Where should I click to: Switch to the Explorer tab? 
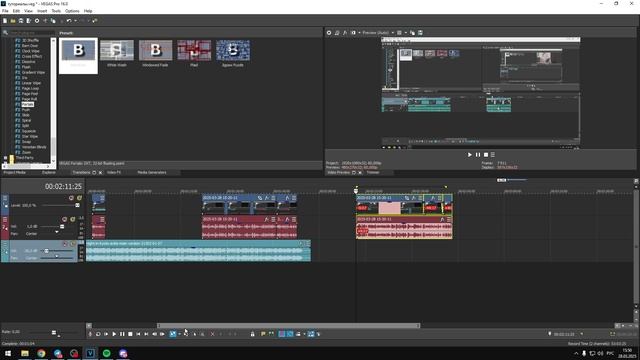point(49,173)
